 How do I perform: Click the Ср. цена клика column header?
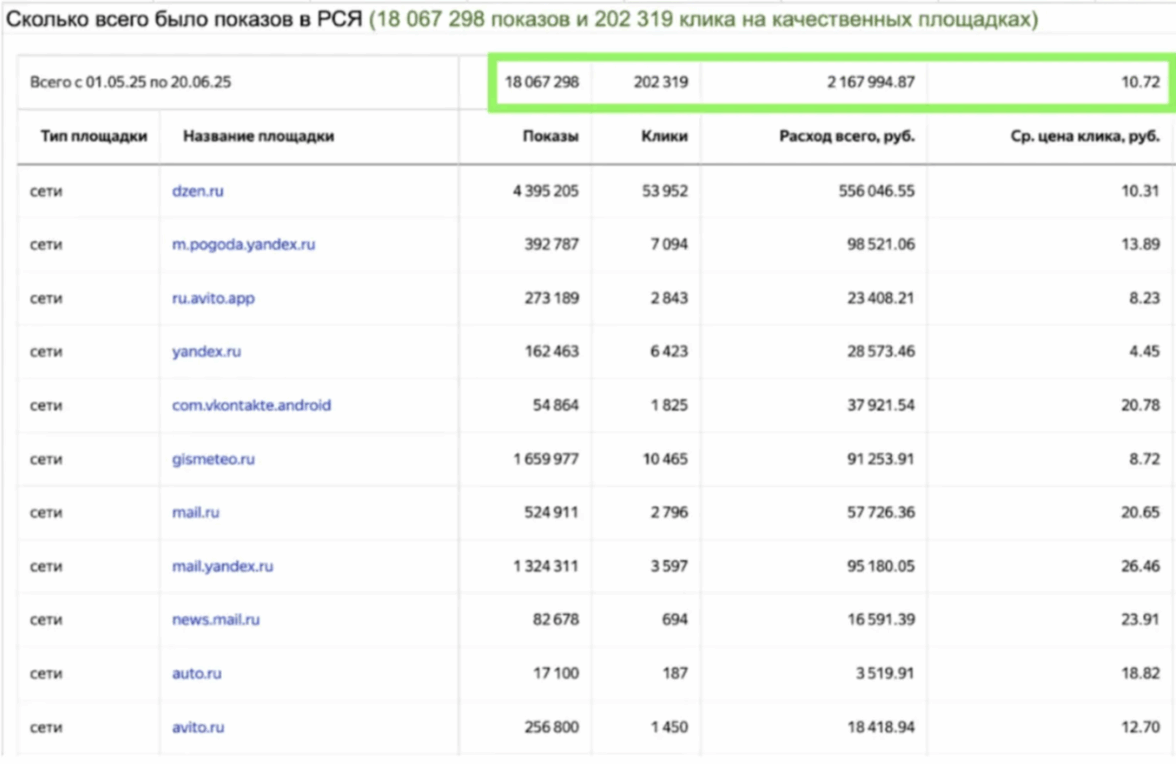pos(1085,137)
